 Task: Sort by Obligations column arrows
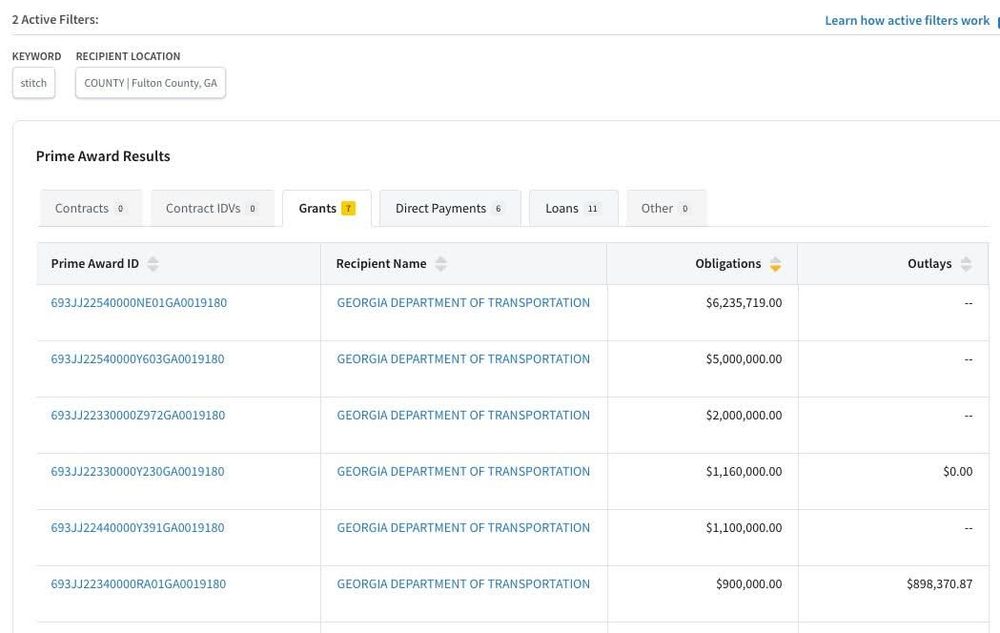pyautogui.click(x=775, y=264)
